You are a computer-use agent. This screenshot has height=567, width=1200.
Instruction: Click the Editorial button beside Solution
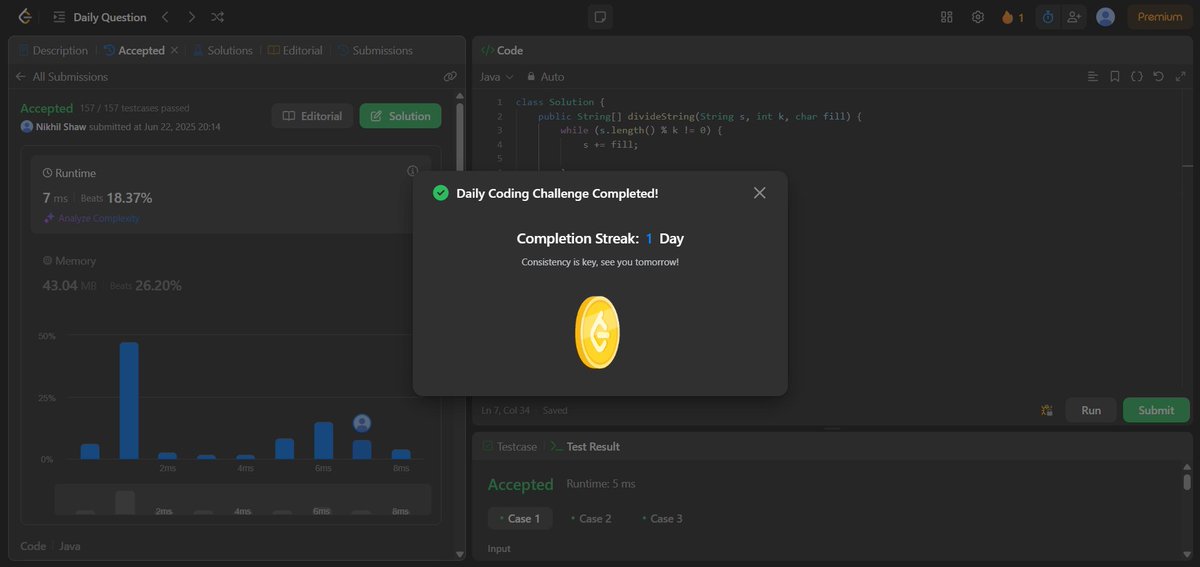click(x=312, y=116)
